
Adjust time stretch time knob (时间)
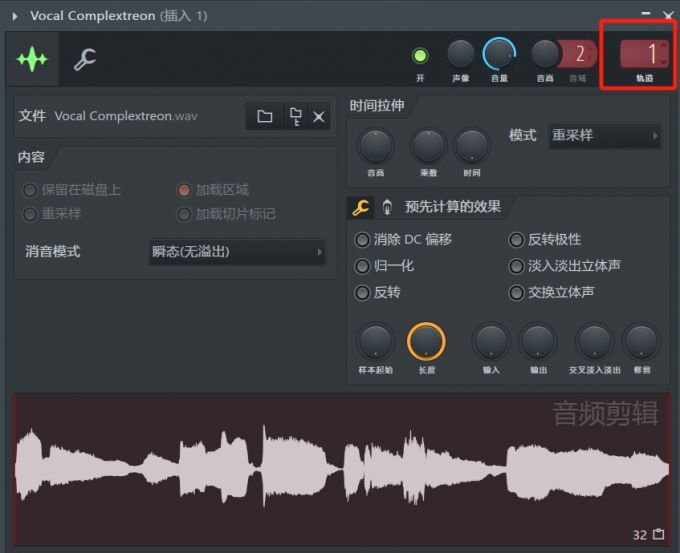click(472, 146)
